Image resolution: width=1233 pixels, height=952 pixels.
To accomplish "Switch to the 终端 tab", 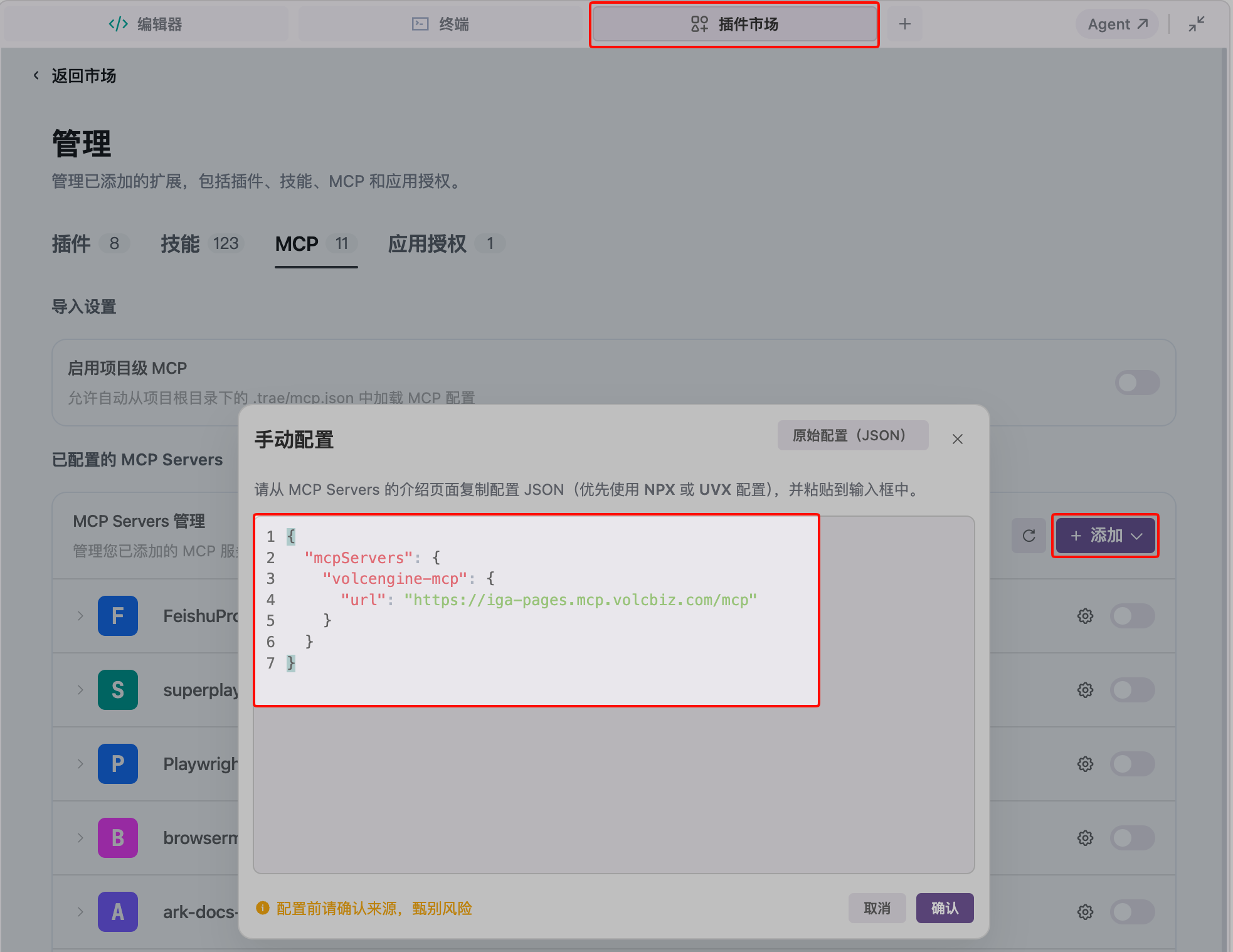I will 440,24.
